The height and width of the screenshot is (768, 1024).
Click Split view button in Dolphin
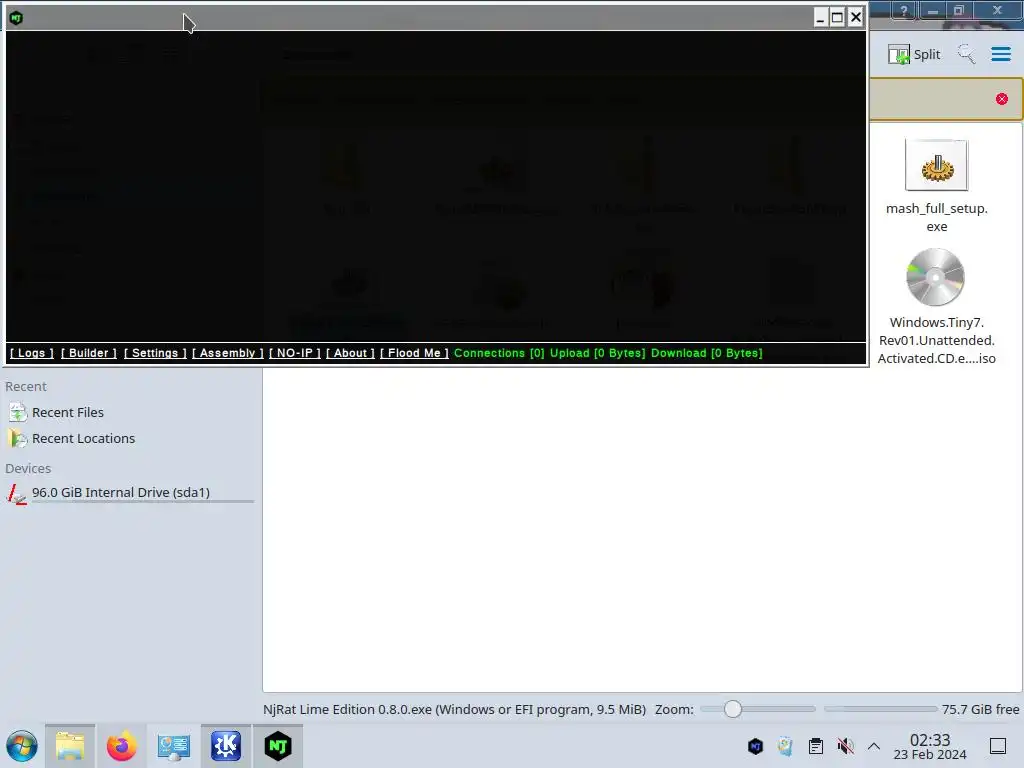click(x=914, y=54)
